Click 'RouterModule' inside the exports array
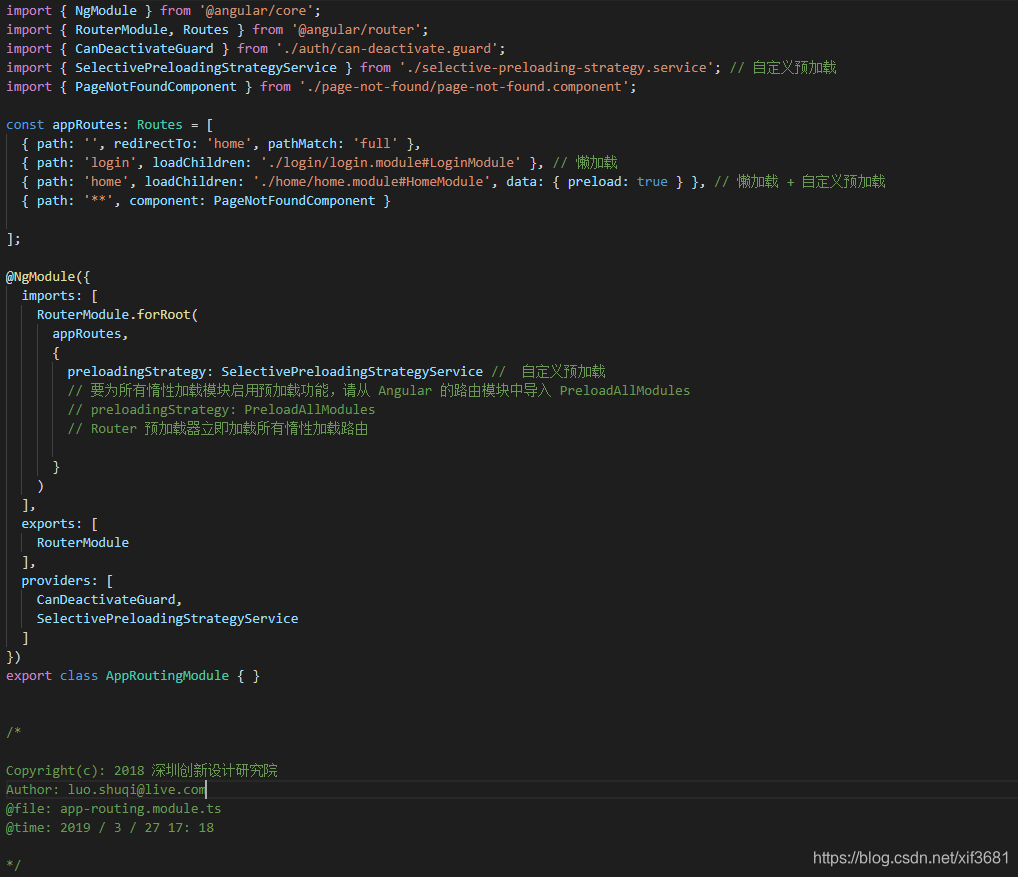The image size is (1018, 877). 82,543
